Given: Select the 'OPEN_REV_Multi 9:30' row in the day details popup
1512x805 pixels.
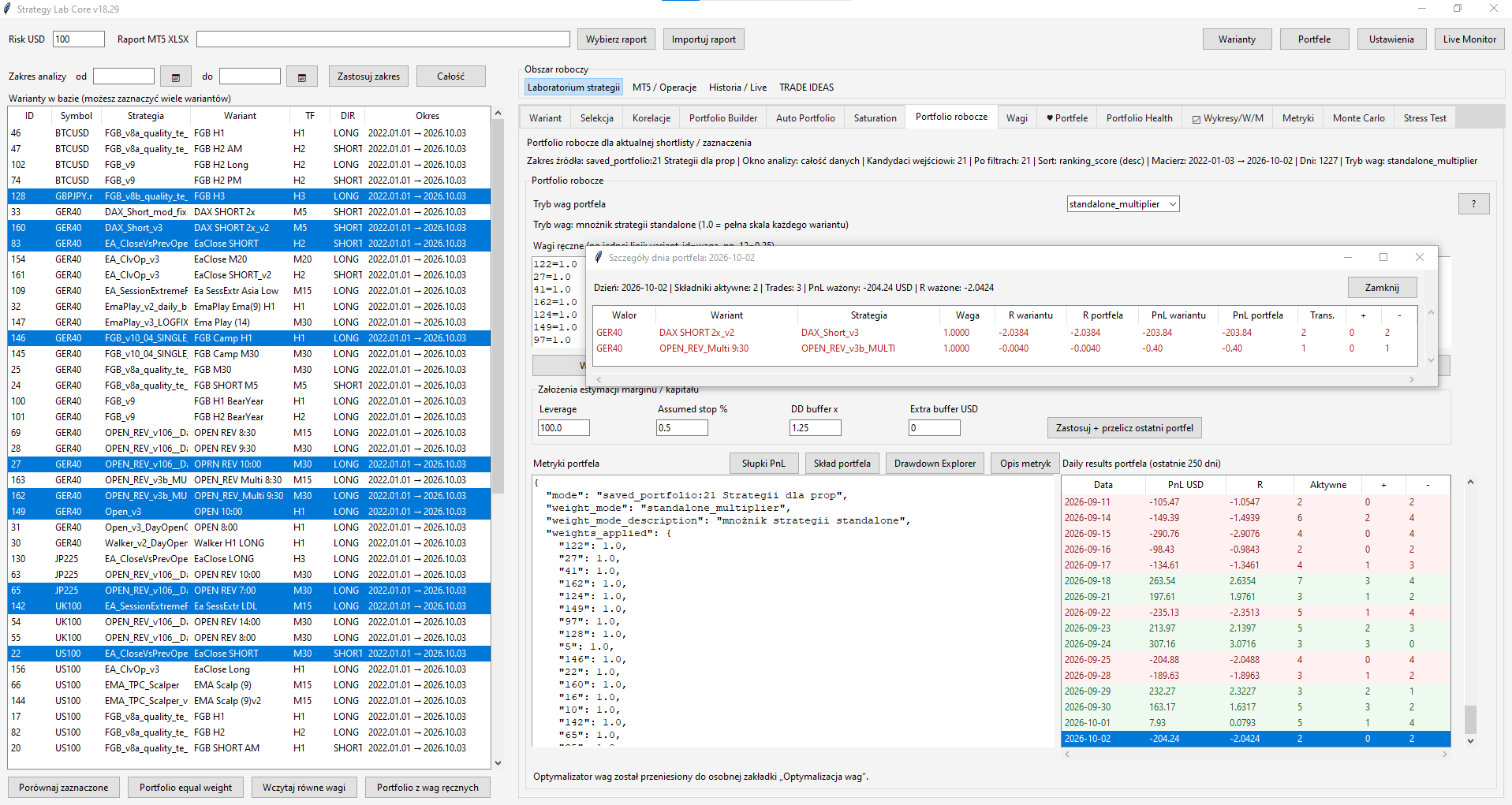Looking at the screenshot, I should 1006,348.
